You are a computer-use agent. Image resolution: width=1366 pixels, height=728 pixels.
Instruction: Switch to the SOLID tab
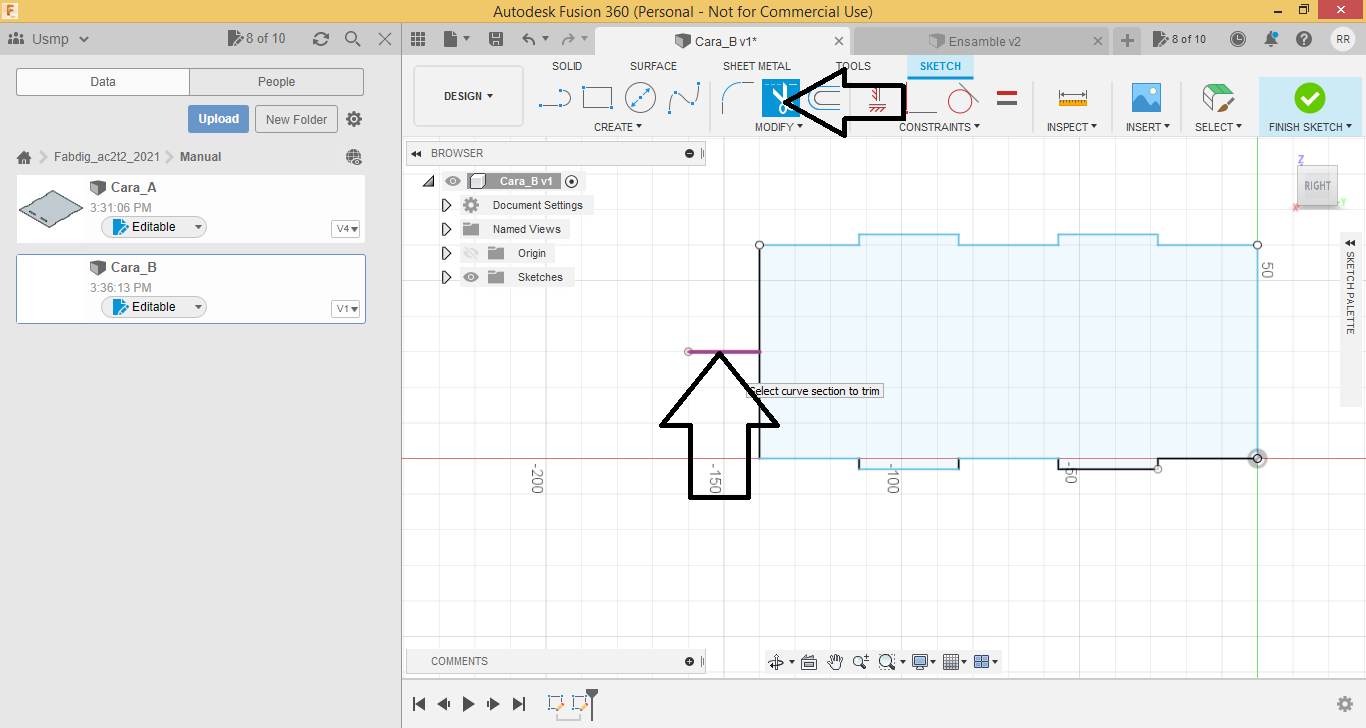coord(567,66)
